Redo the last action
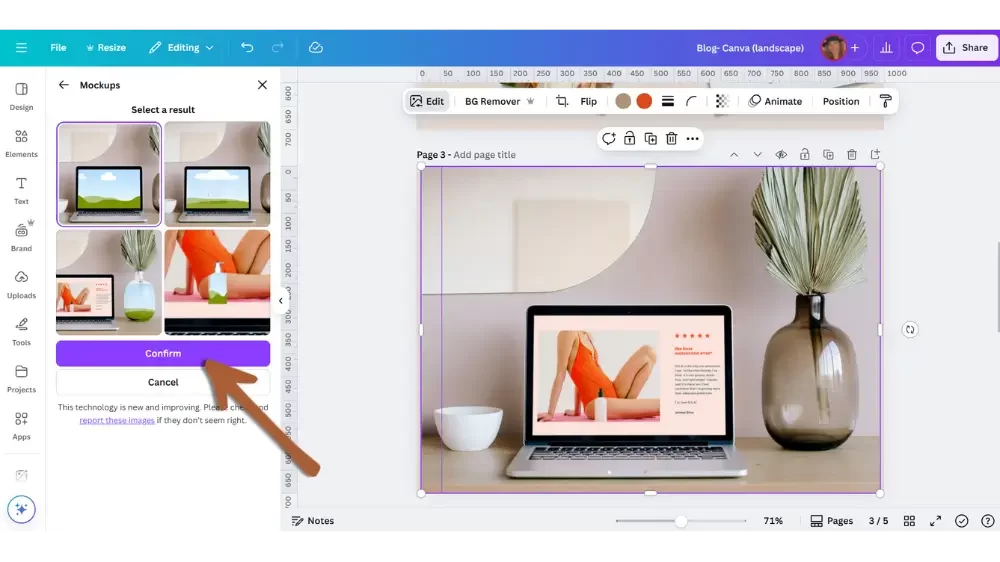 click(x=277, y=48)
